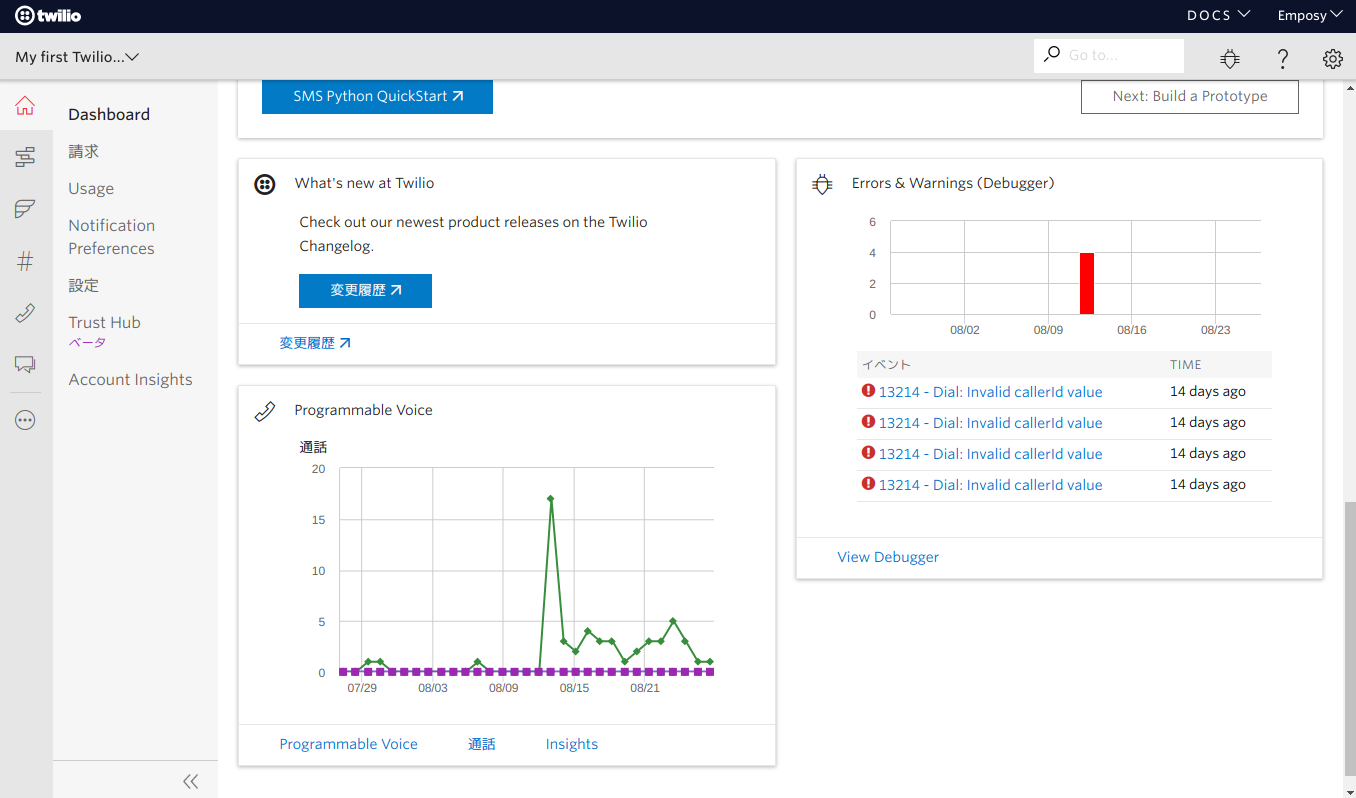
Task: Click the SMS Python QuickStart button
Action: click(x=377, y=97)
